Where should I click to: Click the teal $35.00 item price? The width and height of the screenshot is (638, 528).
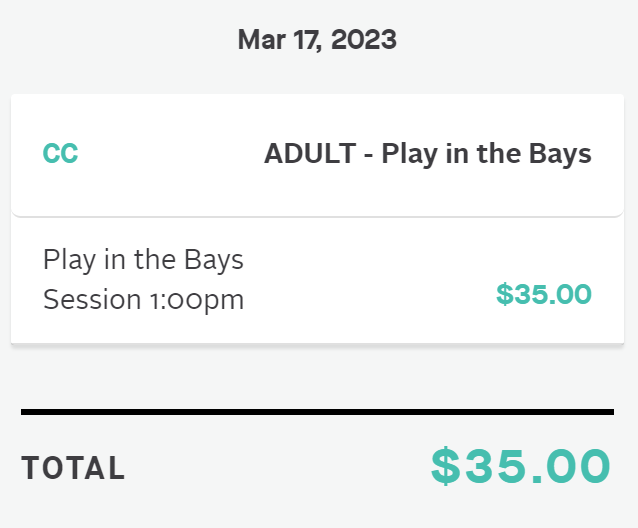click(544, 294)
